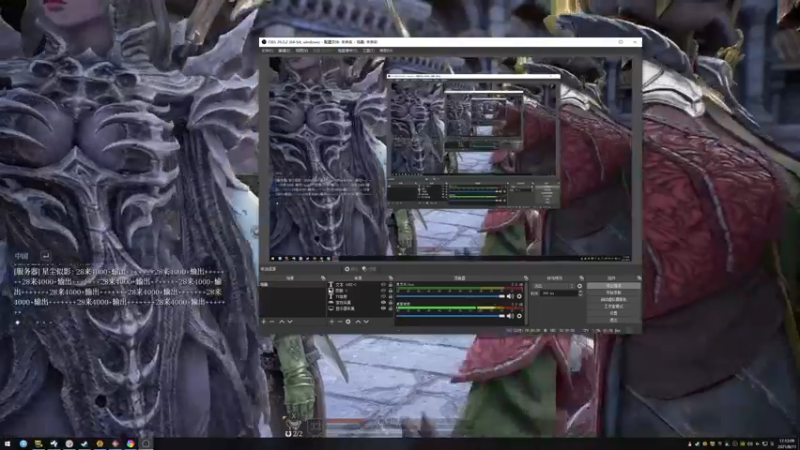
Task: Click the taskbar clock
Action: point(787,443)
